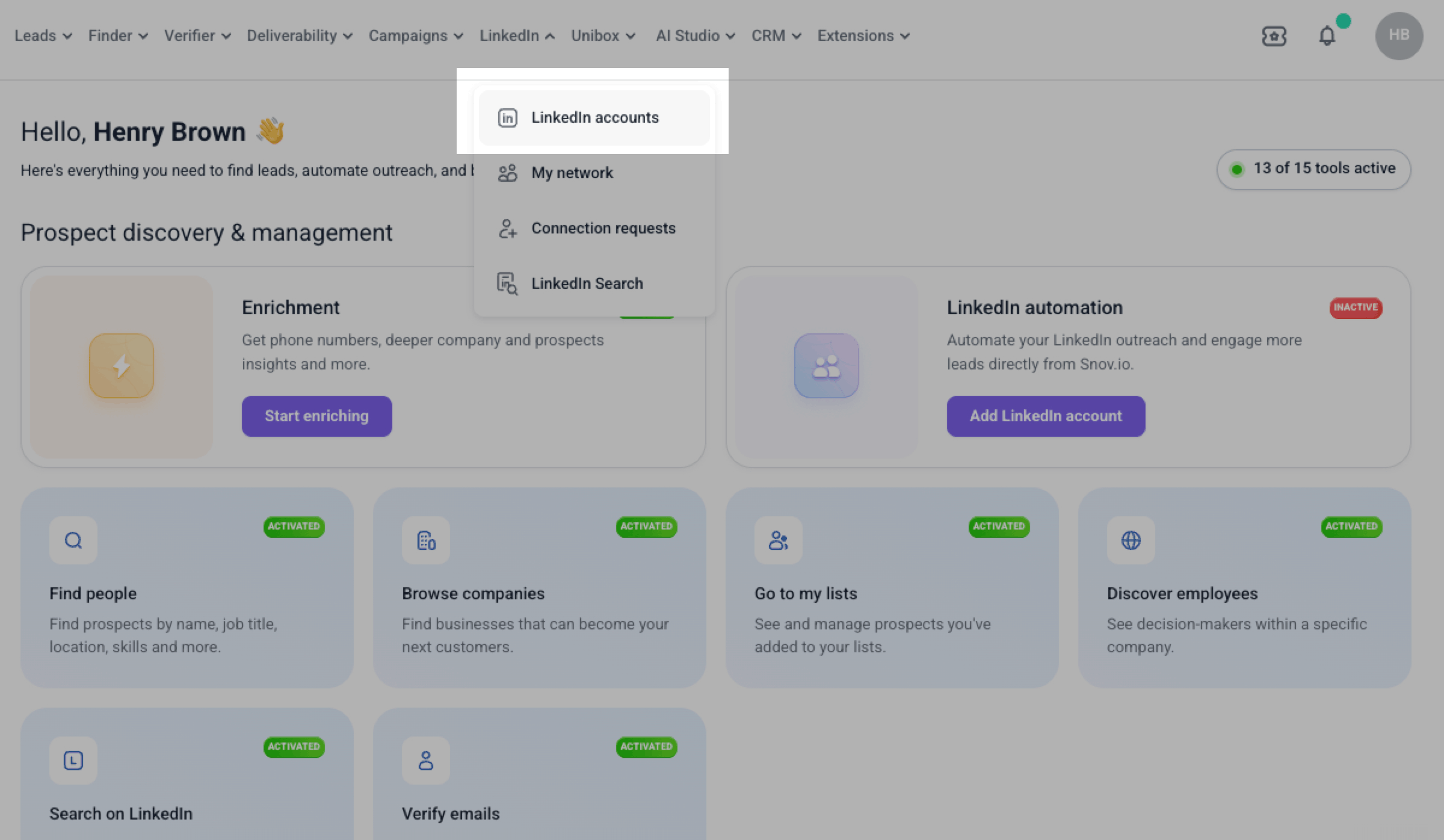This screenshot has height=840, width=1444.
Task: Click the Discover employees globe icon
Action: coord(1131,540)
